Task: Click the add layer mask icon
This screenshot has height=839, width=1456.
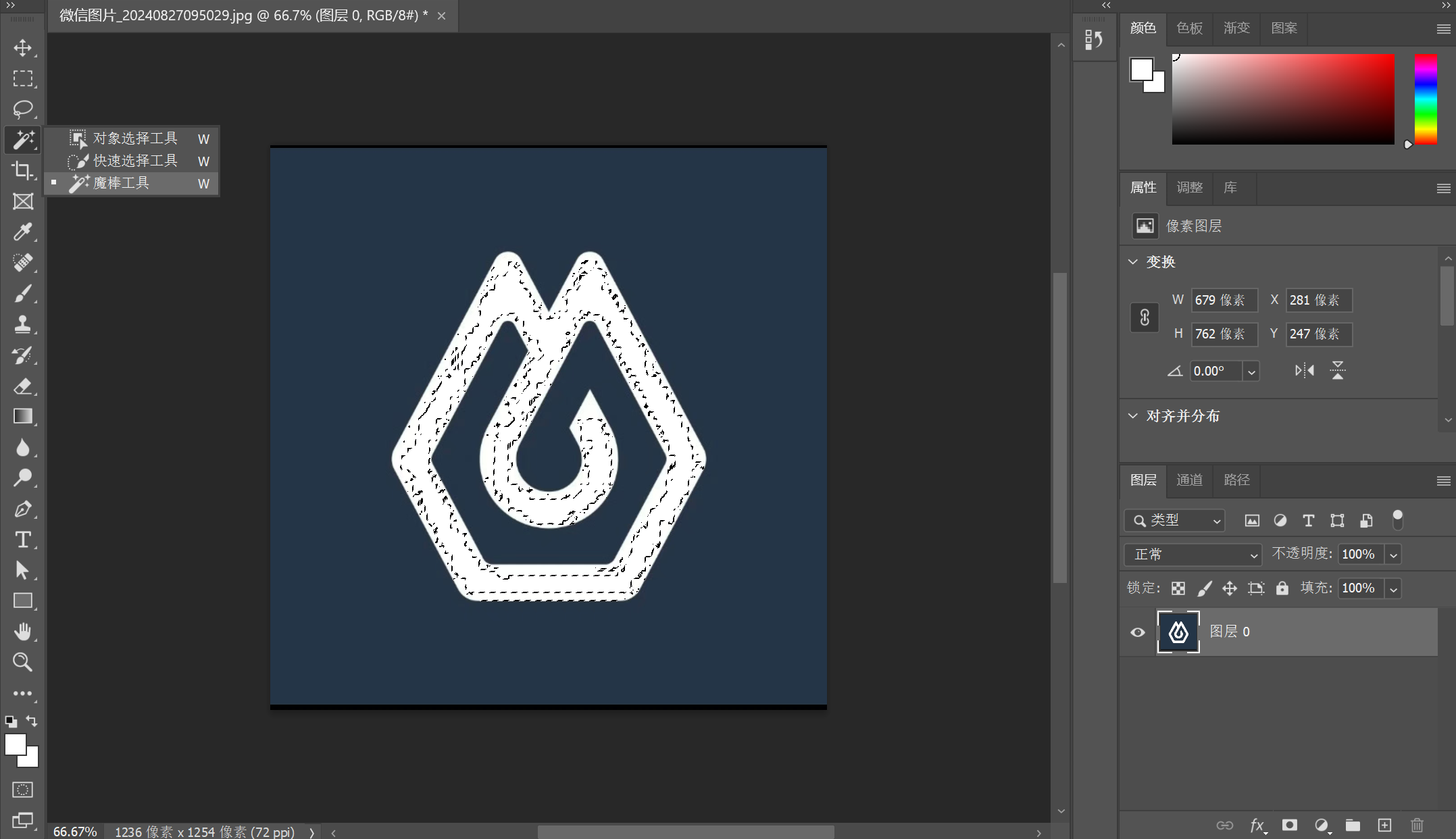Action: coord(1289,825)
